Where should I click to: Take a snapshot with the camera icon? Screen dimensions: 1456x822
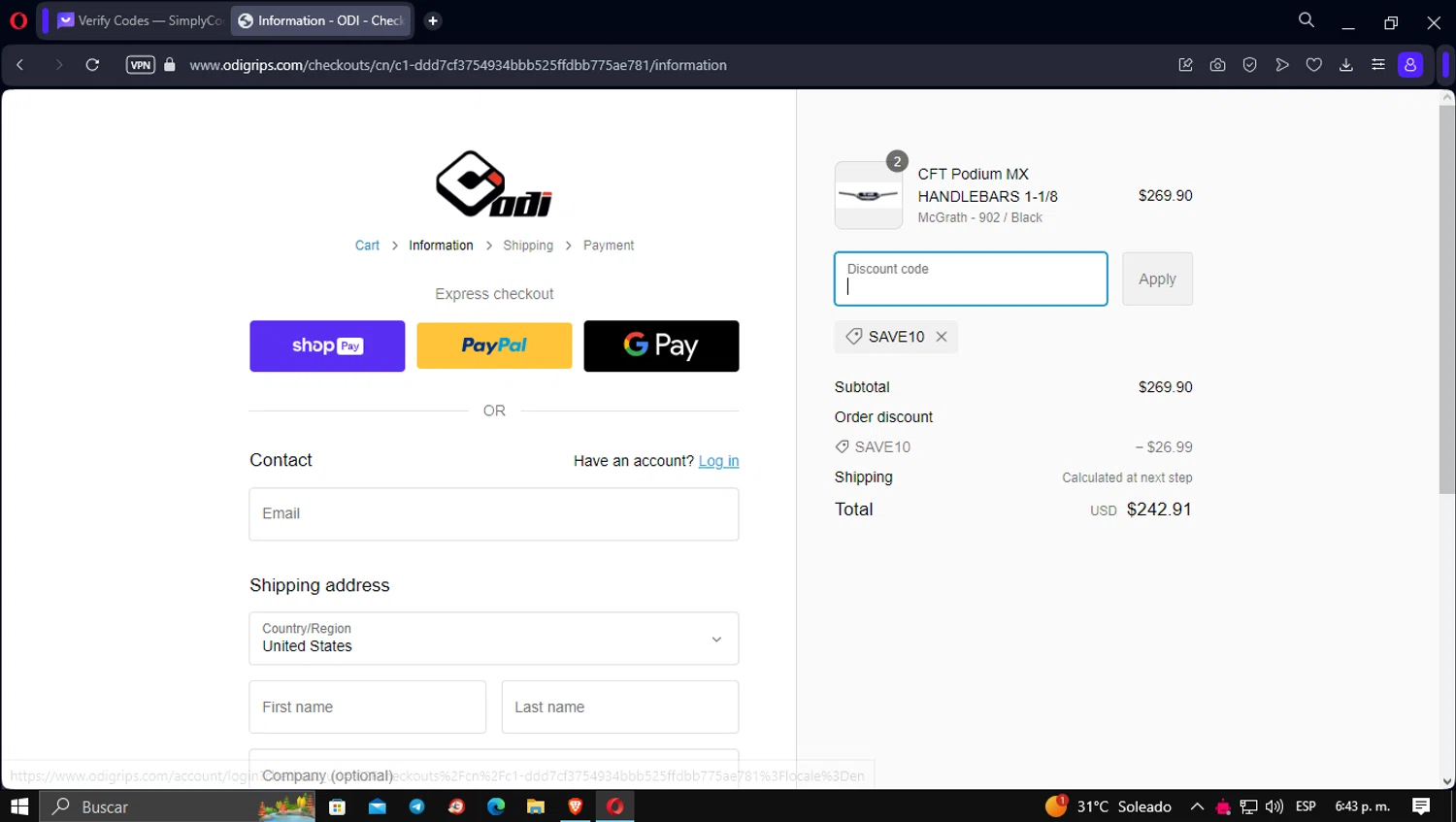pyautogui.click(x=1217, y=65)
